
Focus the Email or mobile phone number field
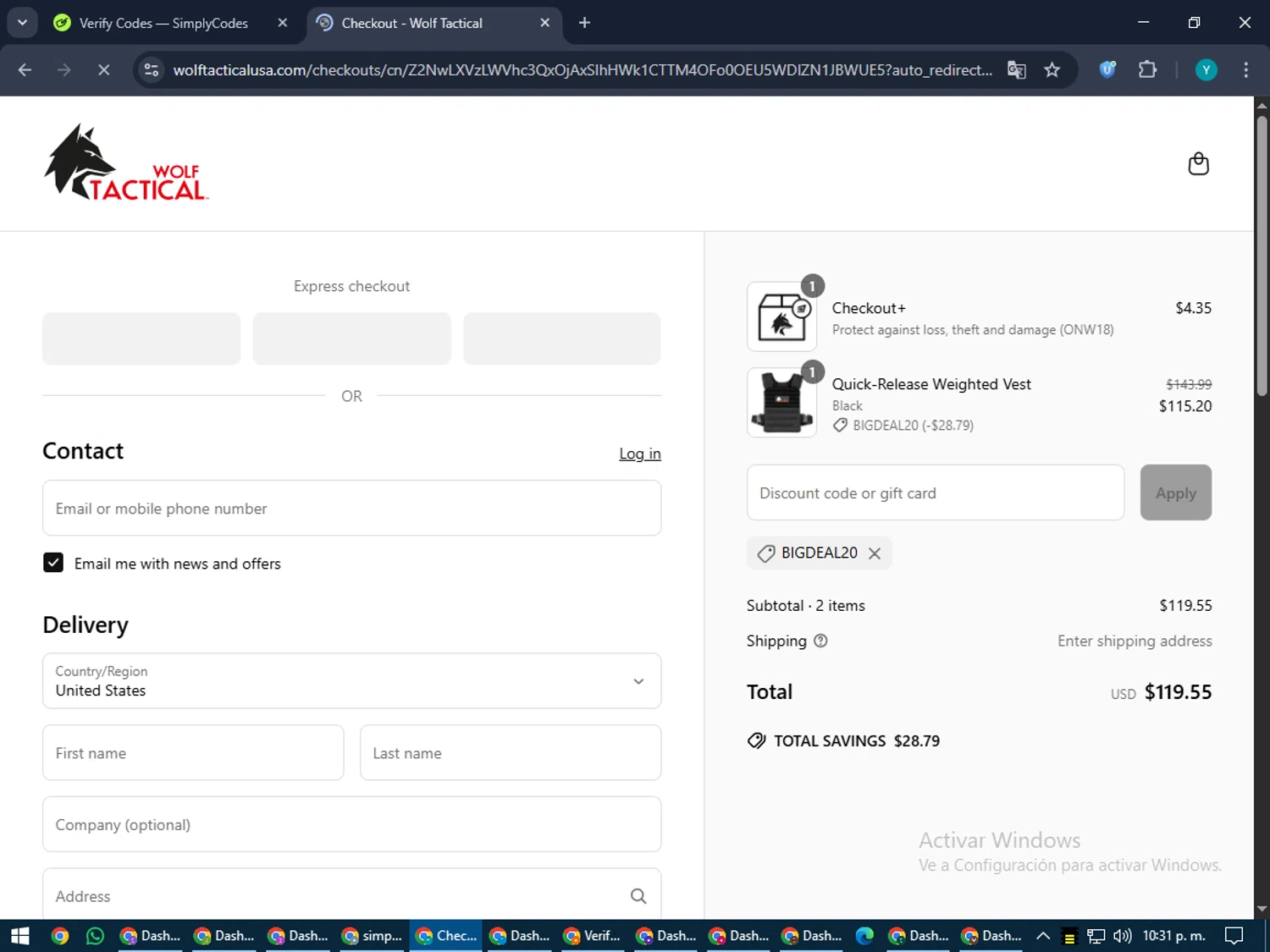click(x=352, y=508)
